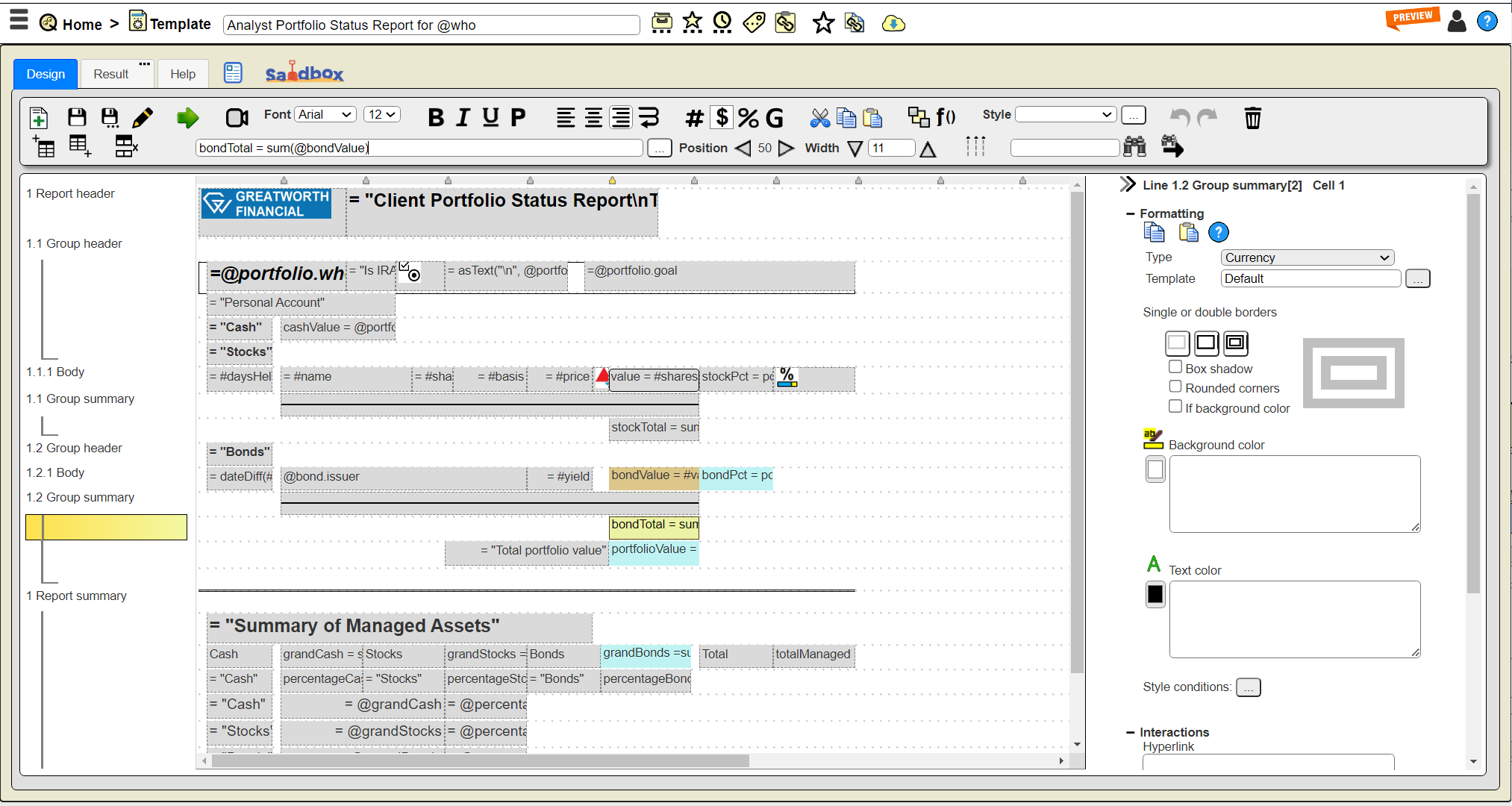The image size is (1512, 806).
Task: Click the binoculars search icon
Action: pyautogui.click(x=1134, y=146)
